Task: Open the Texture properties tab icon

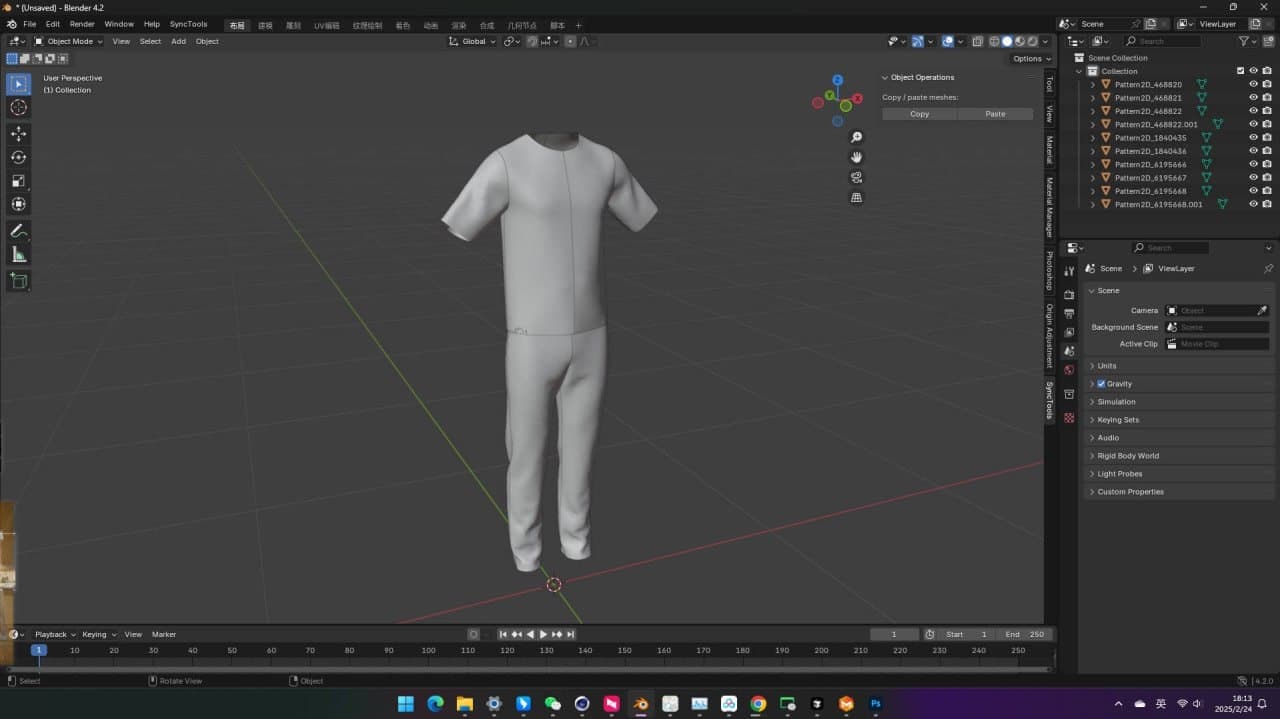Action: tap(1069, 418)
